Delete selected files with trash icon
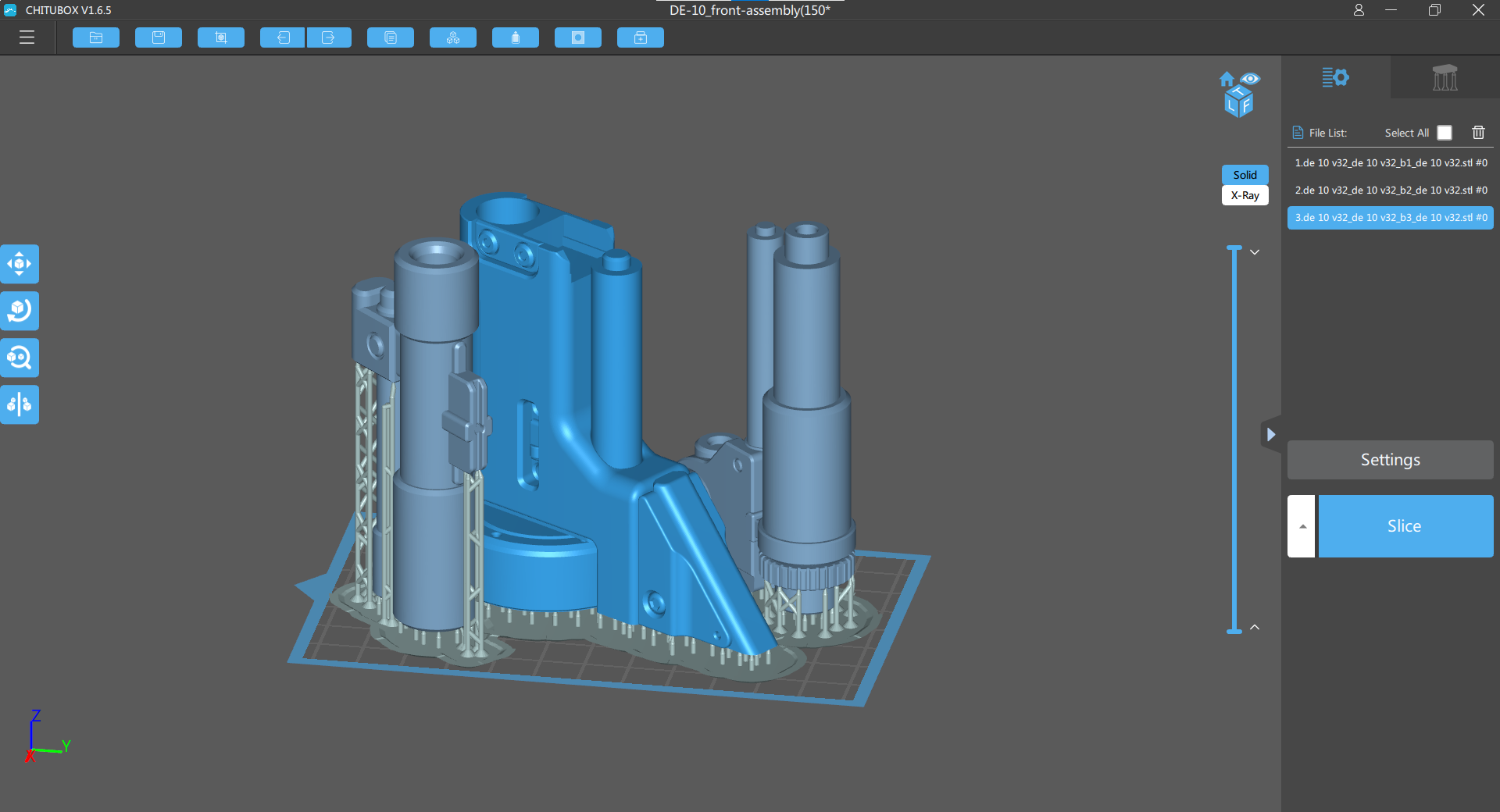The width and height of the screenshot is (1500, 812). pyautogui.click(x=1478, y=133)
